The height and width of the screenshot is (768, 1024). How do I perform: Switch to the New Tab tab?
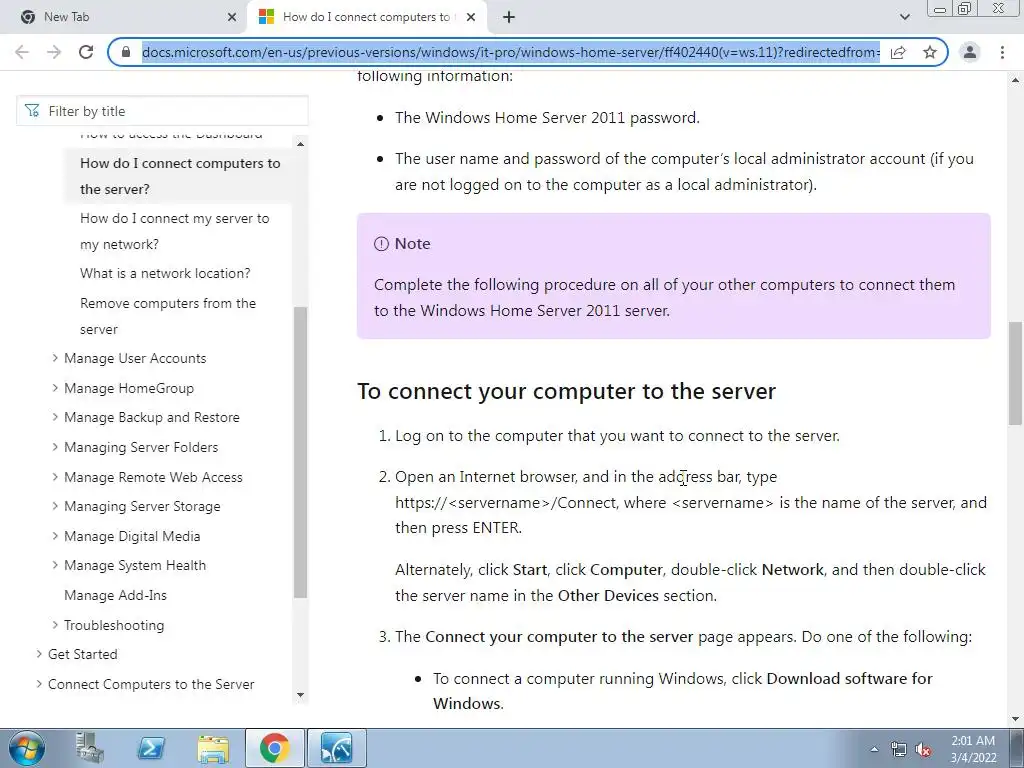tap(124, 17)
